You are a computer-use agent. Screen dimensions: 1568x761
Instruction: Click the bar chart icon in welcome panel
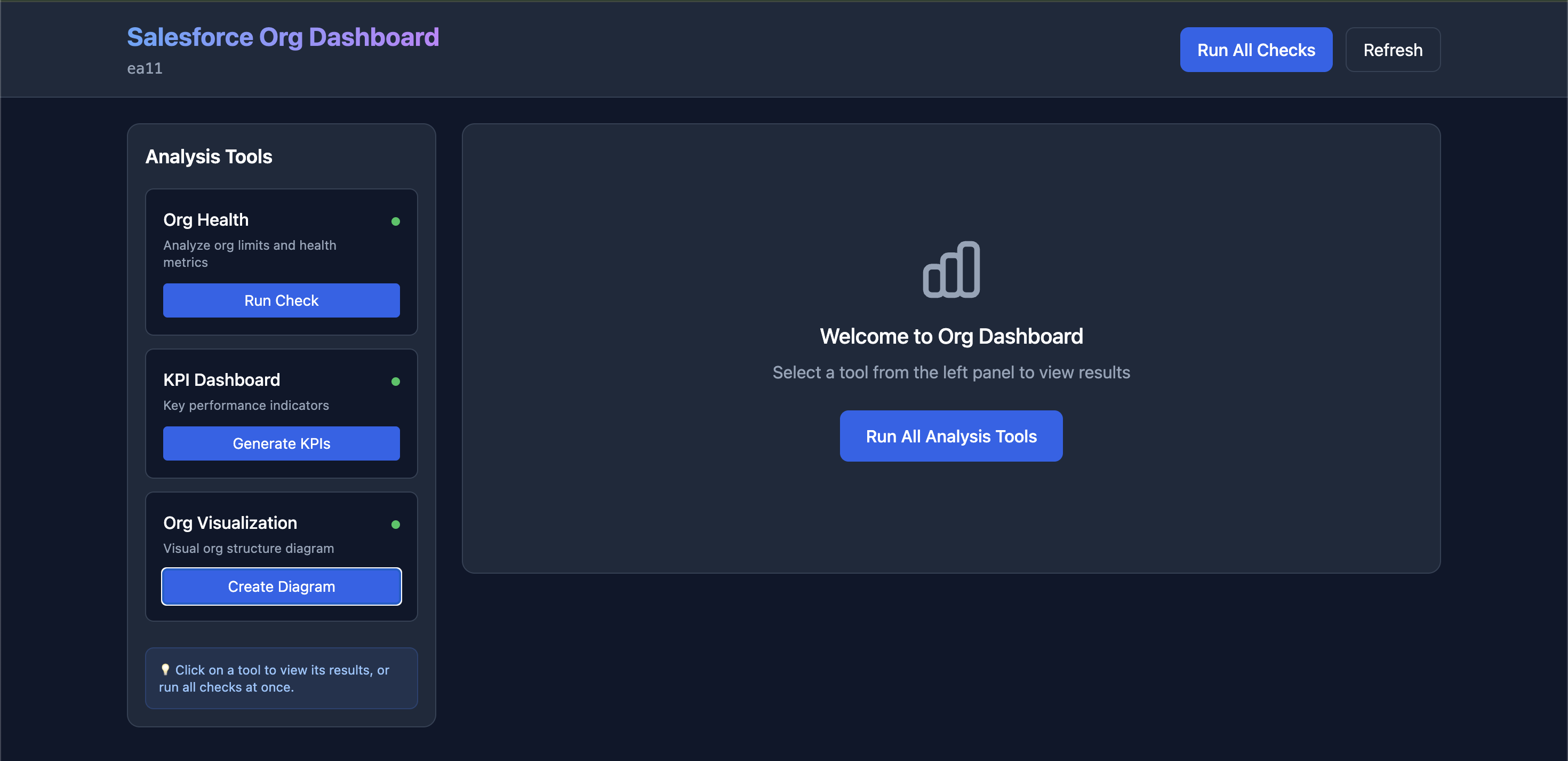pyautogui.click(x=951, y=269)
